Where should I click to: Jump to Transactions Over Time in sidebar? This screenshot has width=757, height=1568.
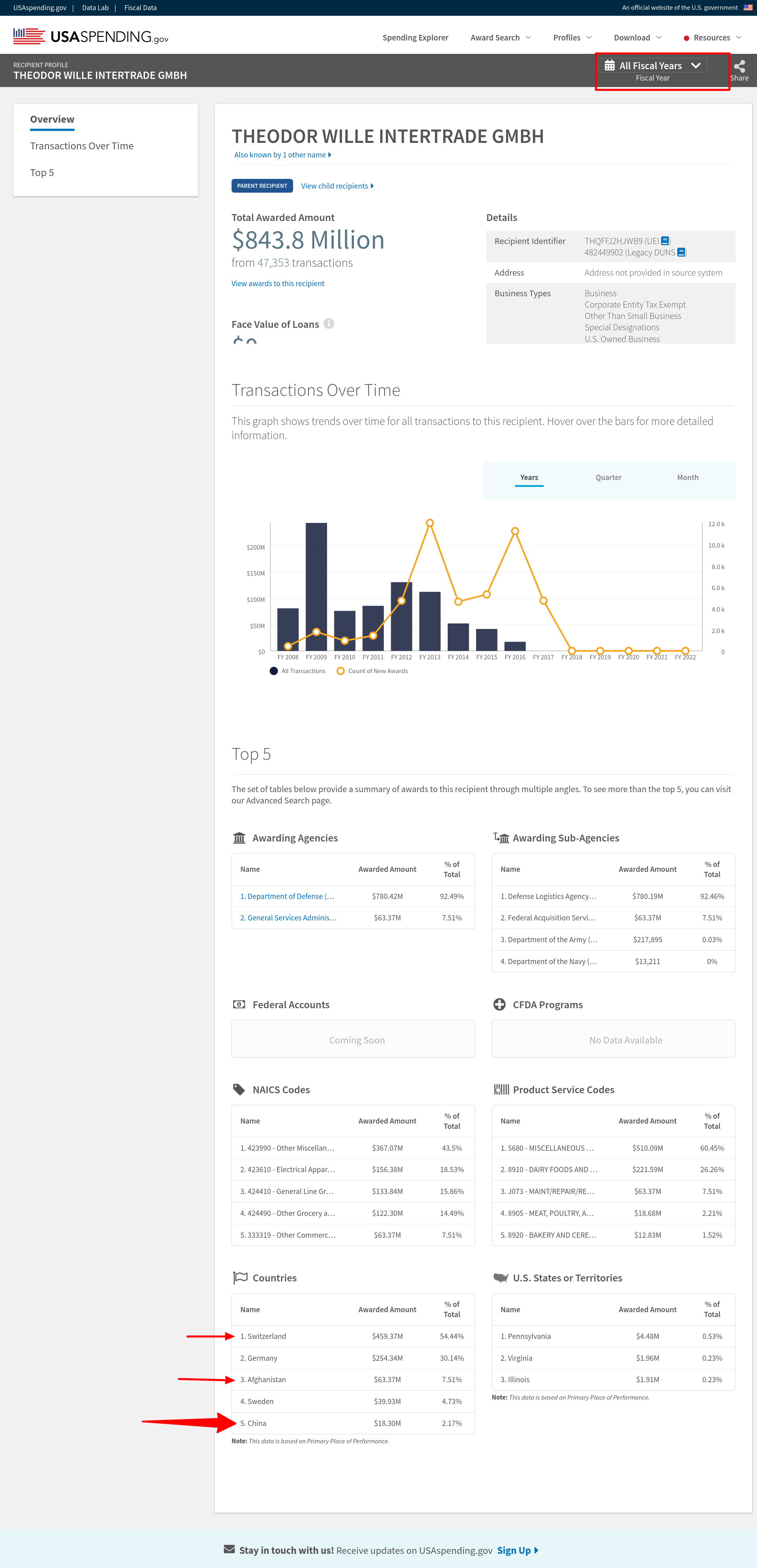click(x=82, y=145)
